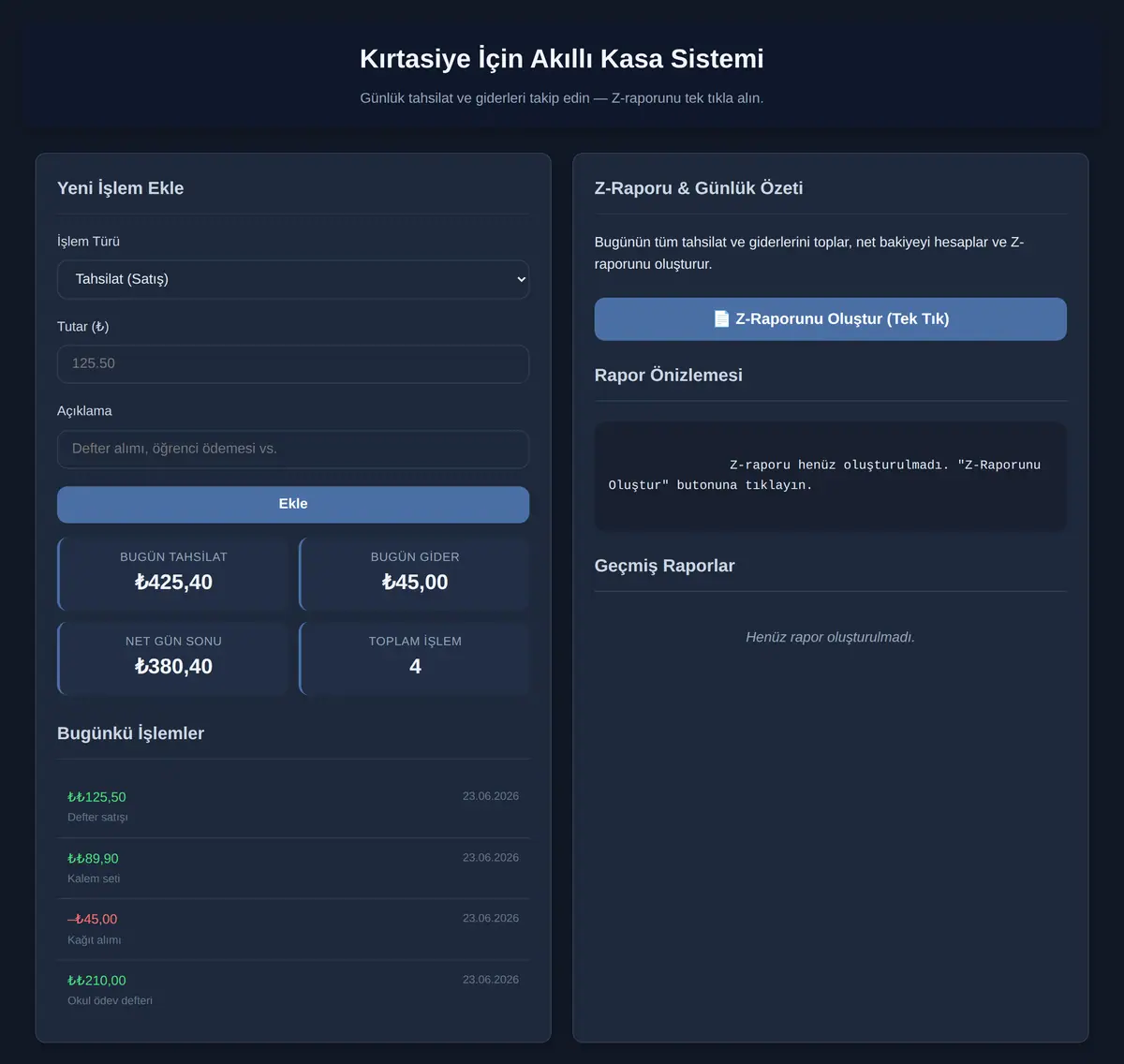
Task: Click the Rapor Önizlemesi preview text box
Action: [x=830, y=476]
